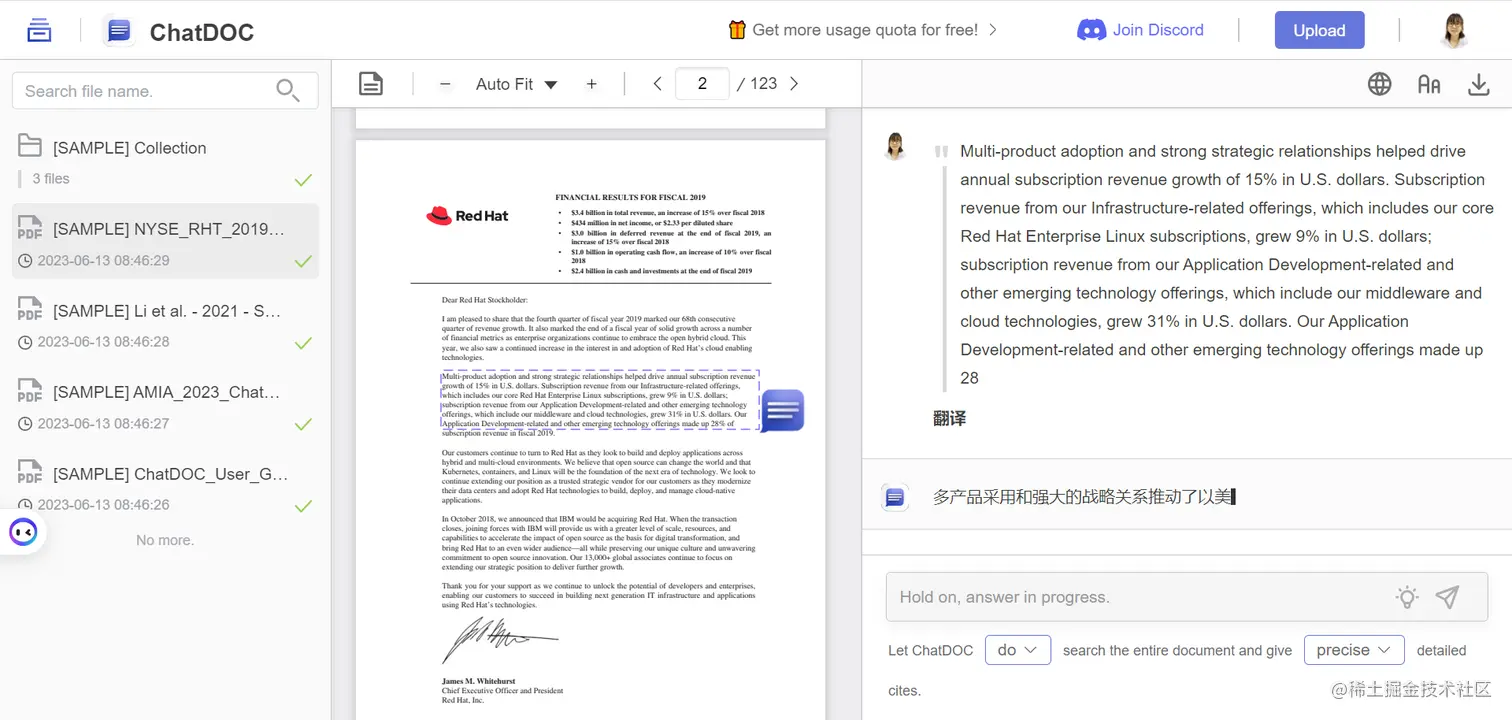This screenshot has width=1512, height=720.
Task: Click the timestamp 2023-06-13 08:46:29
Action: tap(103, 260)
